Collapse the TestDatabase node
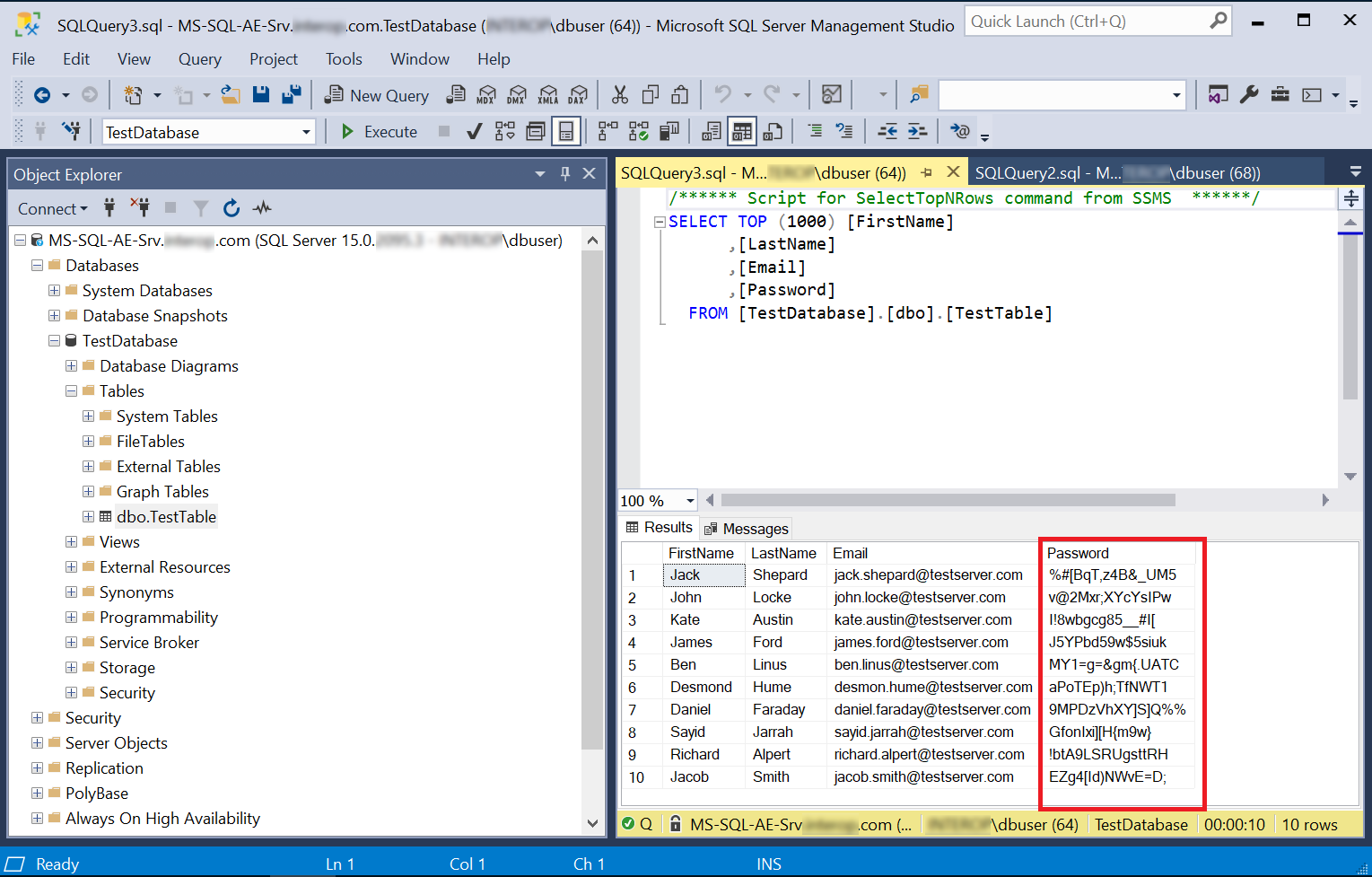The height and width of the screenshot is (877, 1372). pos(54,341)
